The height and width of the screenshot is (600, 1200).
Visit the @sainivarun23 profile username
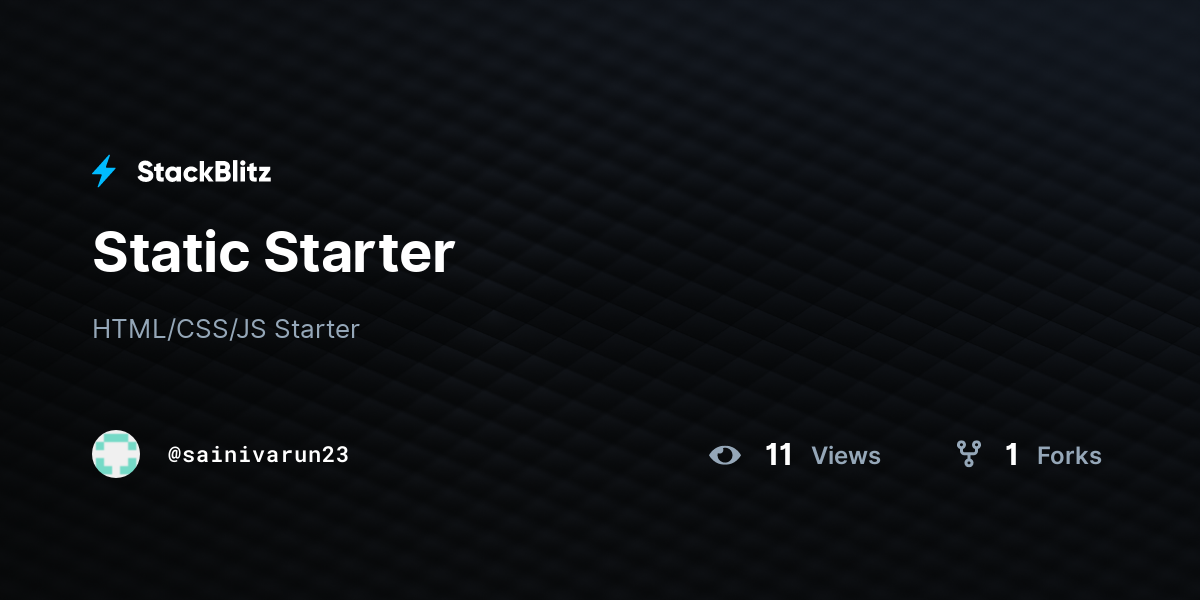pyautogui.click(x=258, y=455)
